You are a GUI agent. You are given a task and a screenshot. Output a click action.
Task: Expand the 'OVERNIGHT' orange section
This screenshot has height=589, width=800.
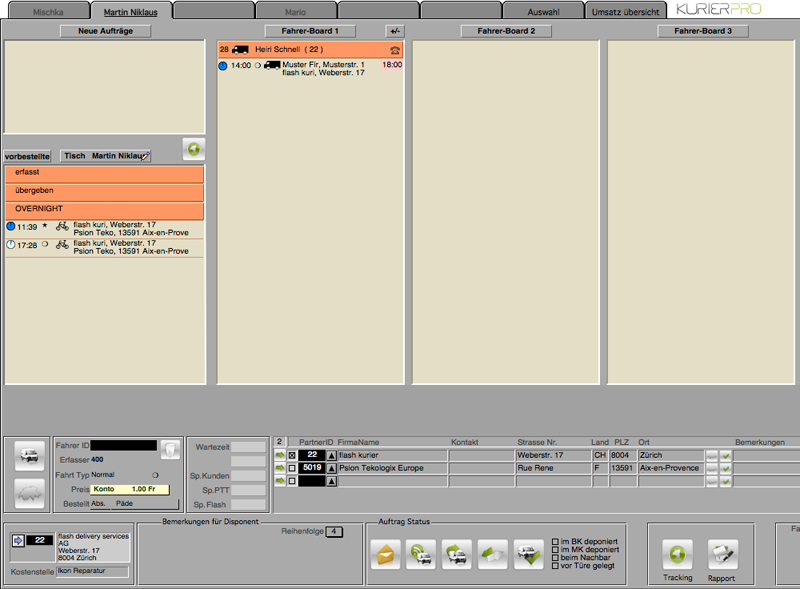point(105,211)
